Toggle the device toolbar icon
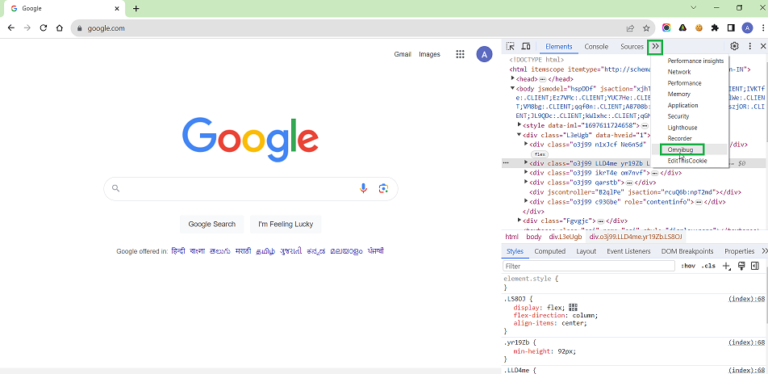 (x=526, y=47)
